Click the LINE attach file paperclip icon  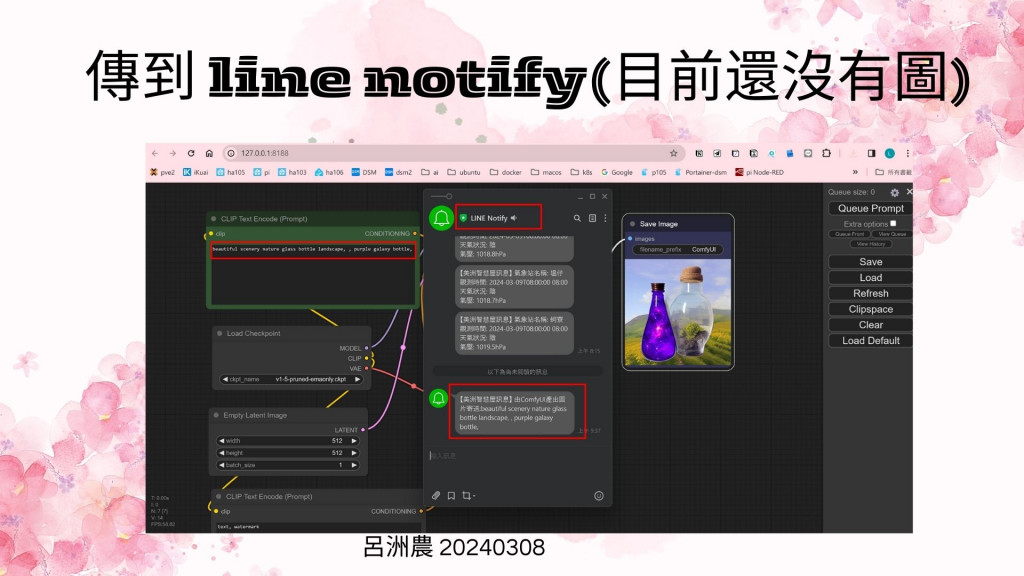click(x=436, y=496)
